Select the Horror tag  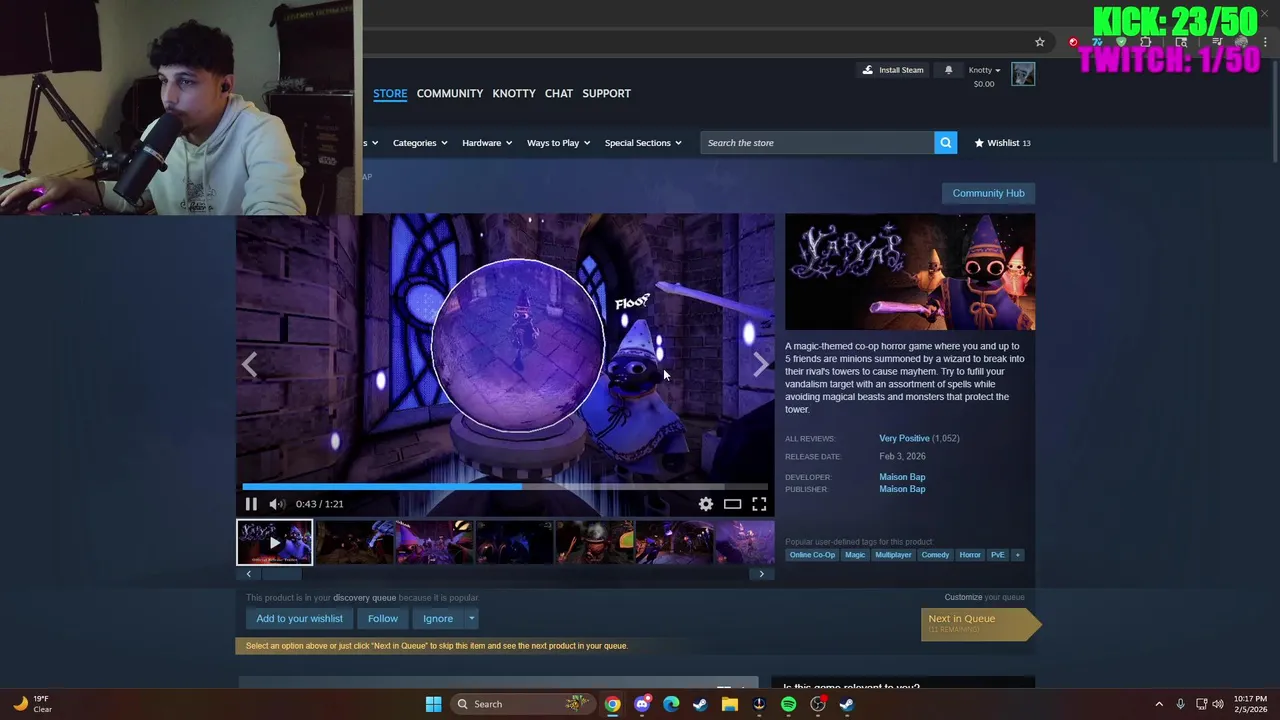[x=970, y=555]
